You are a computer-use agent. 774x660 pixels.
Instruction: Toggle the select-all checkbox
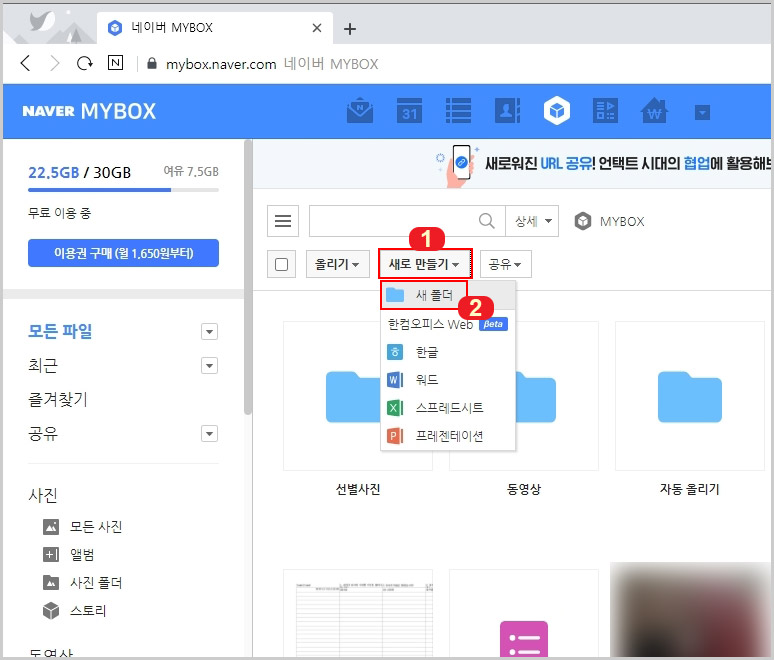(281, 264)
